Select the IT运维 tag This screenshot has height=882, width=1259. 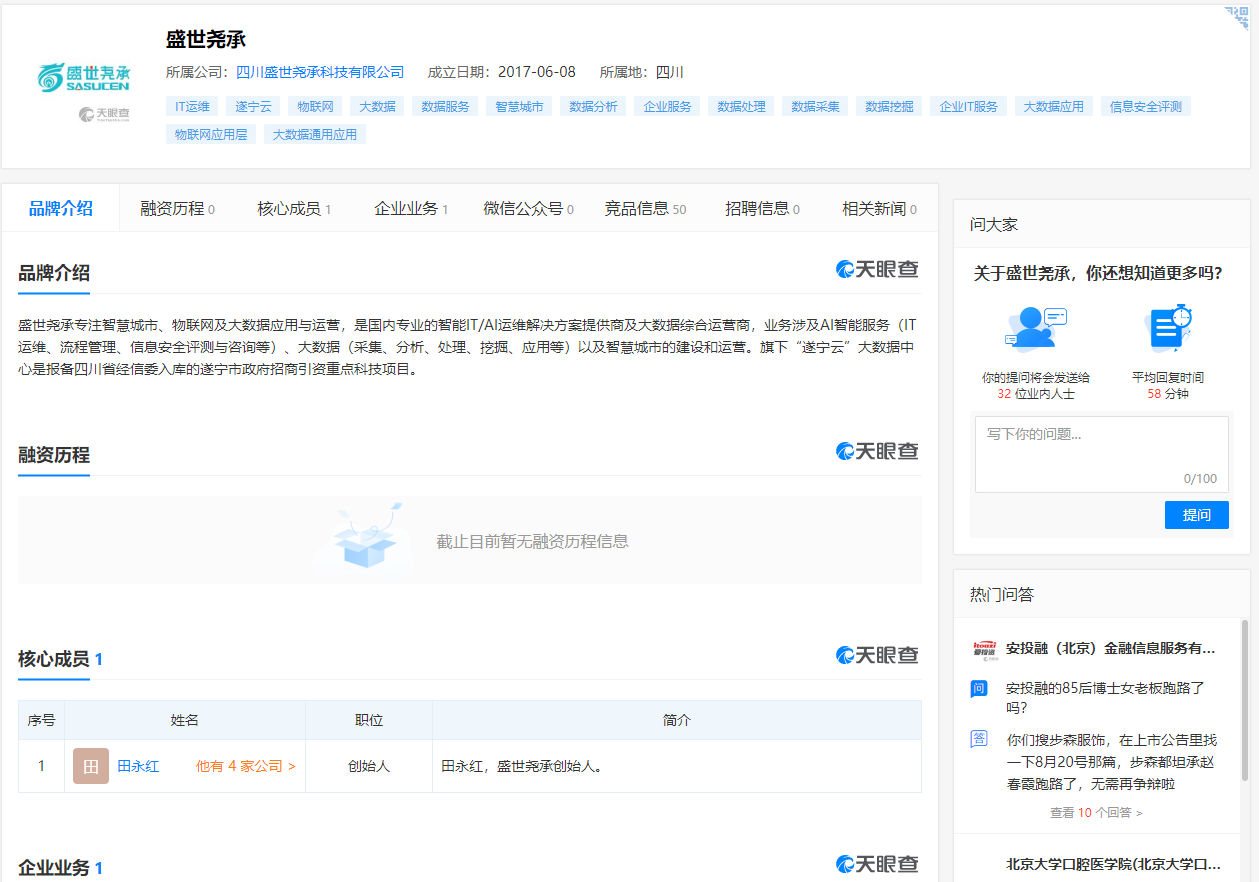pos(192,106)
